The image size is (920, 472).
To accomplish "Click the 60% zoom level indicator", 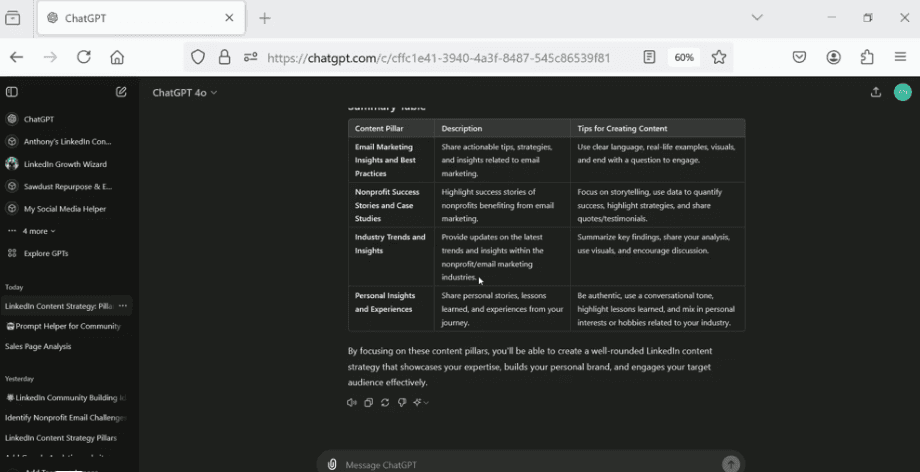I will click(684, 57).
